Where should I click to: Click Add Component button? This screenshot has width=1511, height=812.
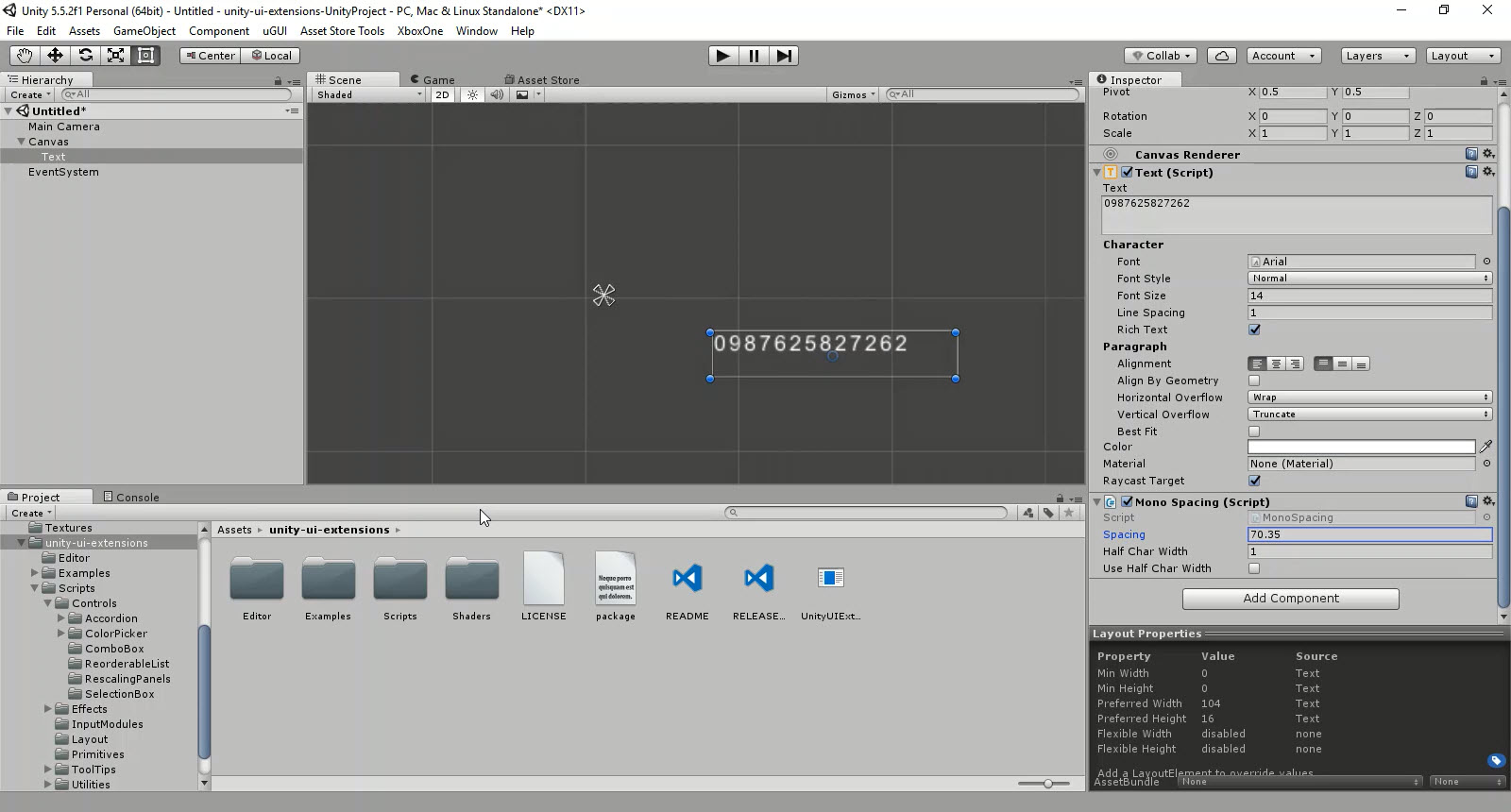[x=1290, y=599]
